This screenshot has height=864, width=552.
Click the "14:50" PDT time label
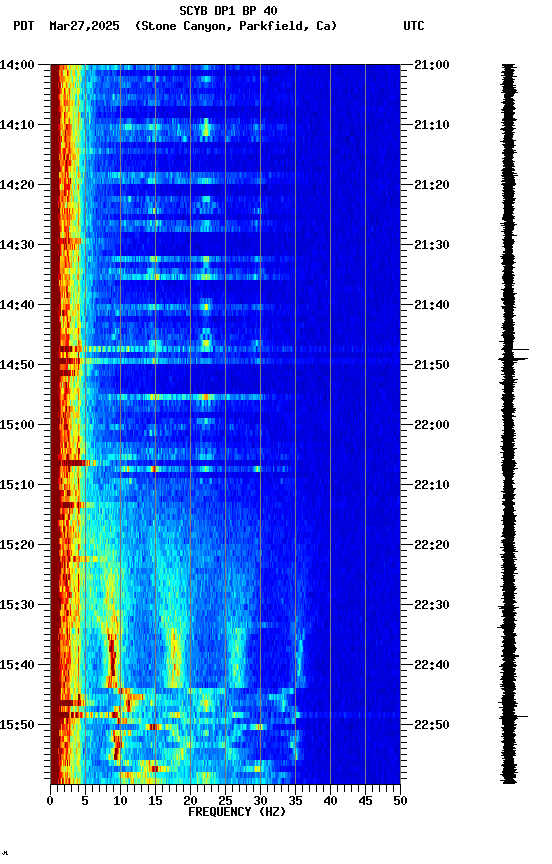[17, 365]
